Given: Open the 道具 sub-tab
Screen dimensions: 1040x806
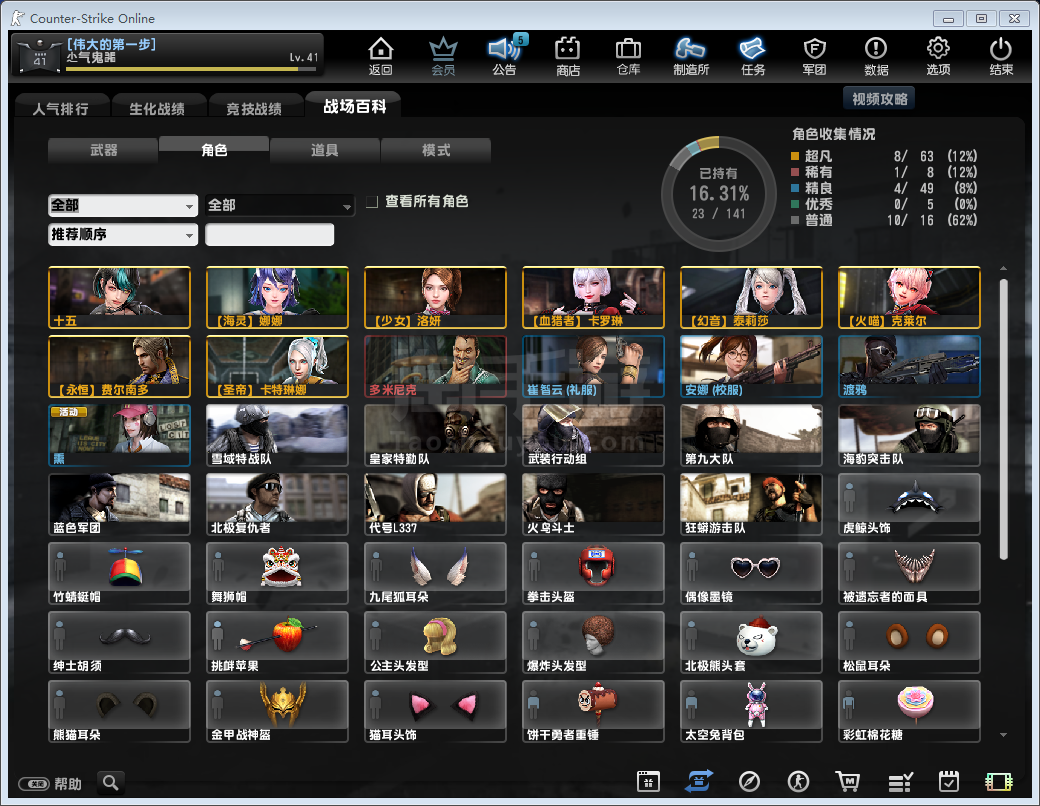Looking at the screenshot, I should point(325,151).
